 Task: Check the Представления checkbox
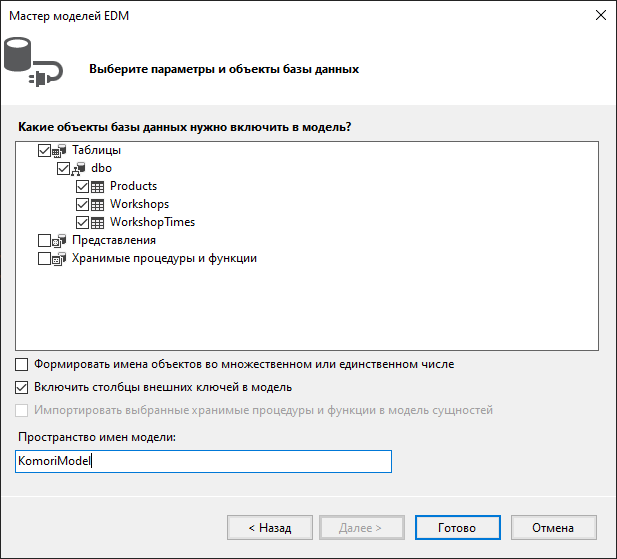click(43, 241)
